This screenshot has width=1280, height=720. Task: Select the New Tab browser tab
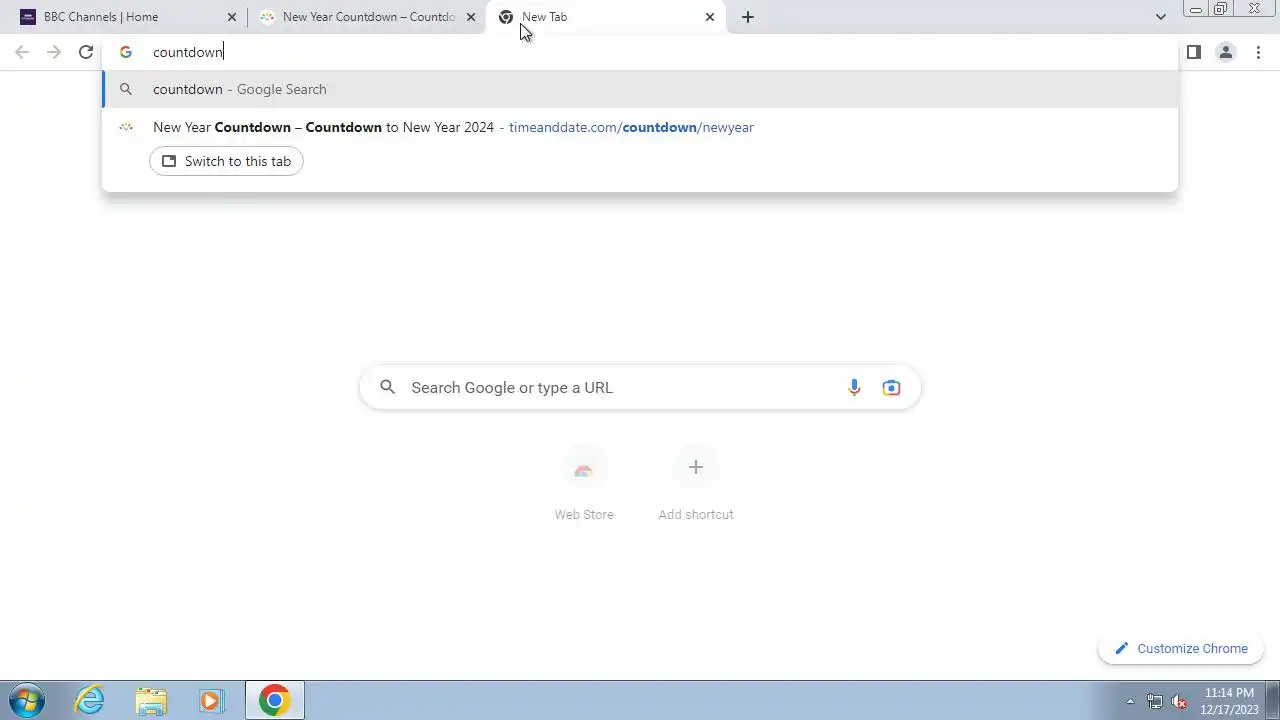tap(606, 17)
